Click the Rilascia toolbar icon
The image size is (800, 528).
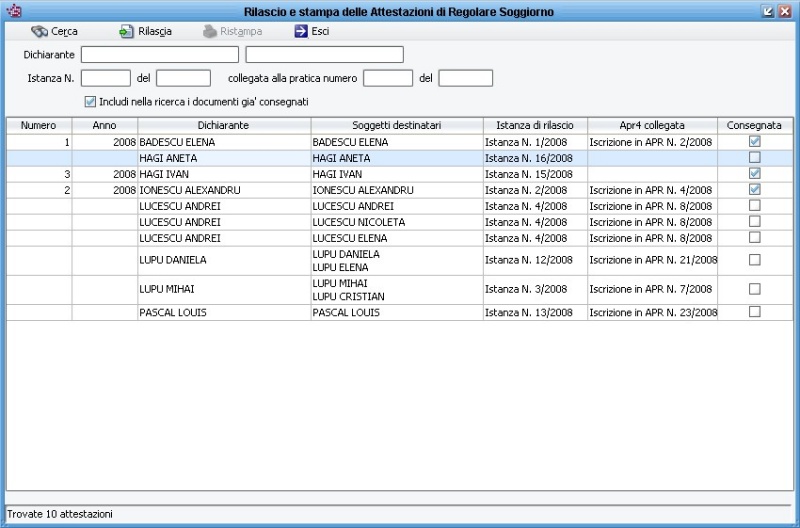[127, 31]
